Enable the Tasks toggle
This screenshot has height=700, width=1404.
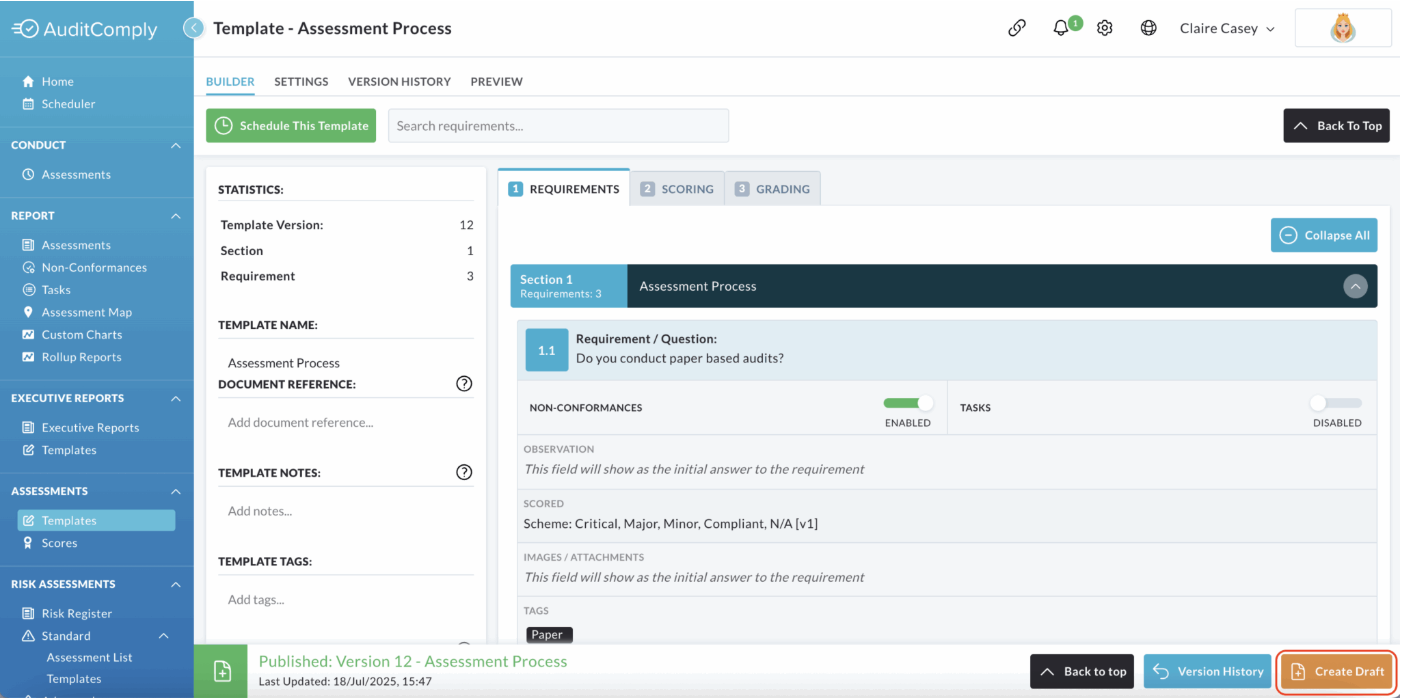(1336, 402)
